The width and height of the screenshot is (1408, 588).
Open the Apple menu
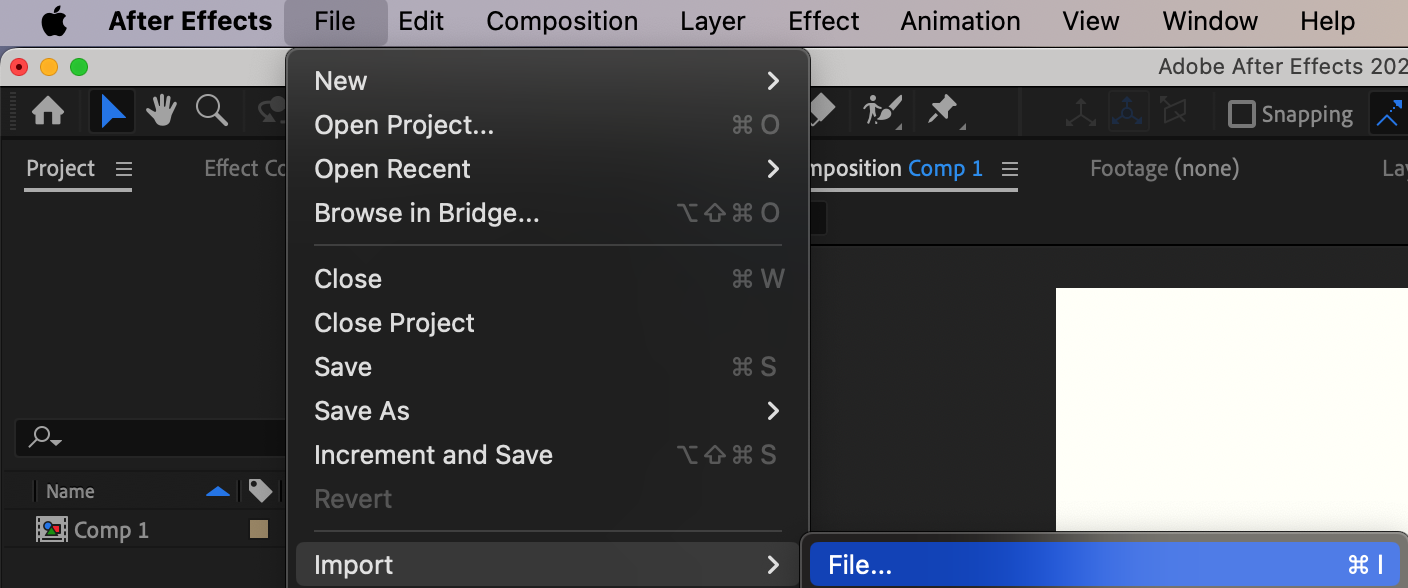click(54, 21)
